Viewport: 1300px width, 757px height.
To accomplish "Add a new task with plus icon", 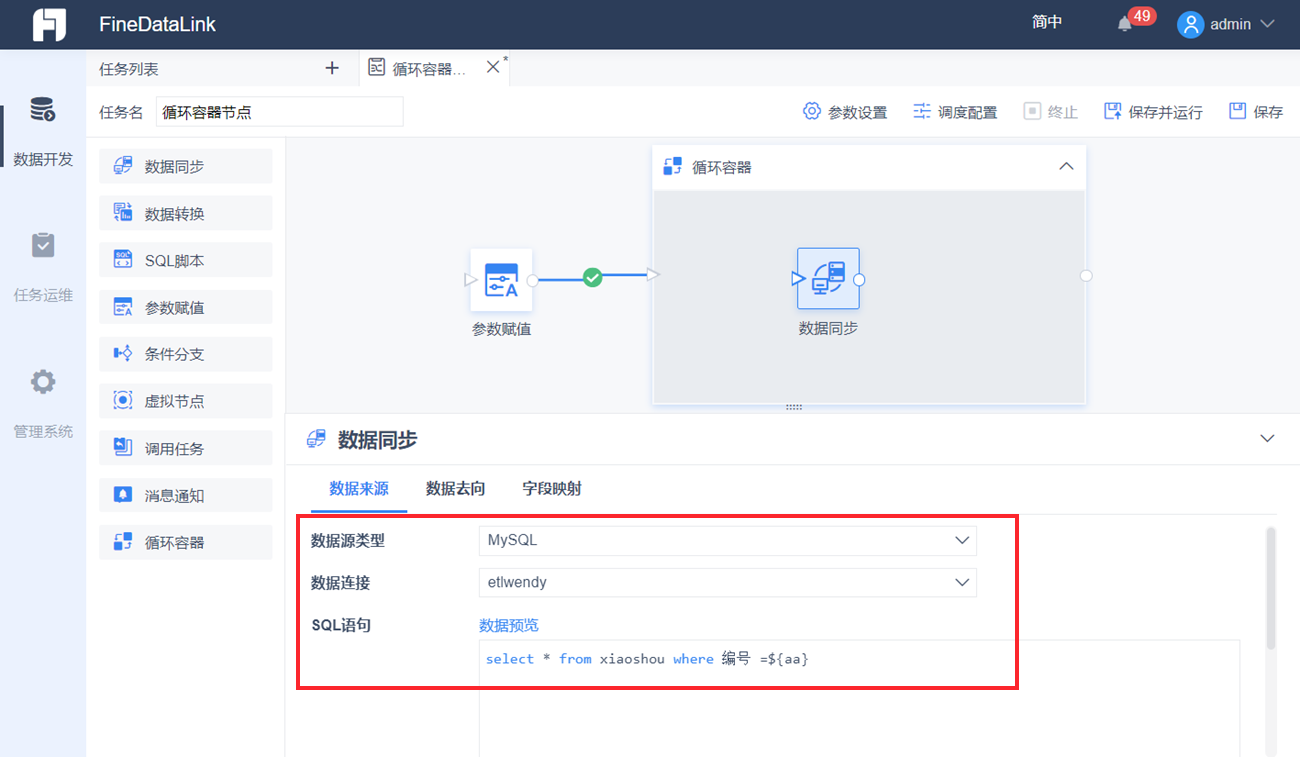I will [x=333, y=68].
